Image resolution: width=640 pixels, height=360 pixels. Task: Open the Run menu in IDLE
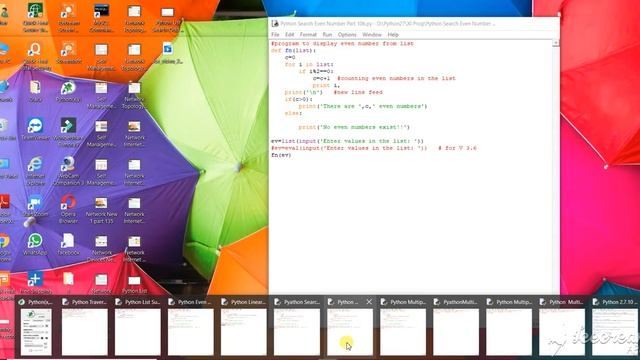[327, 35]
